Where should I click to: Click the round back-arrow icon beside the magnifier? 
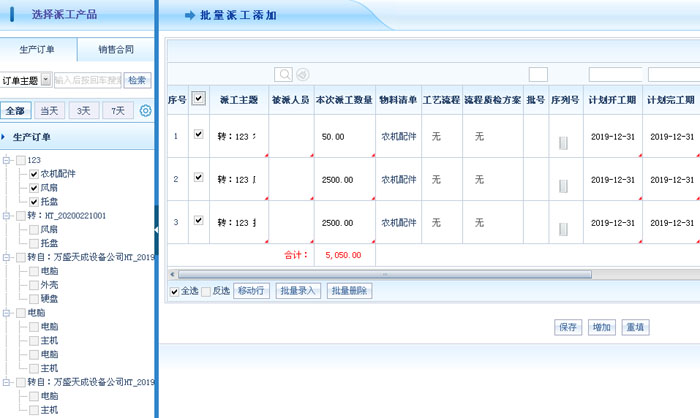[302, 74]
